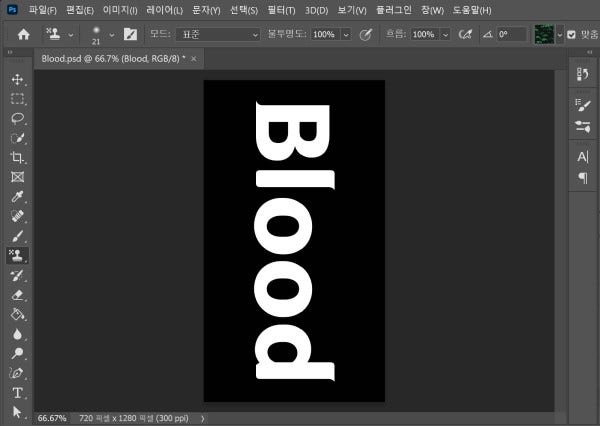Open the 파일(F) menu

pyautogui.click(x=42, y=10)
